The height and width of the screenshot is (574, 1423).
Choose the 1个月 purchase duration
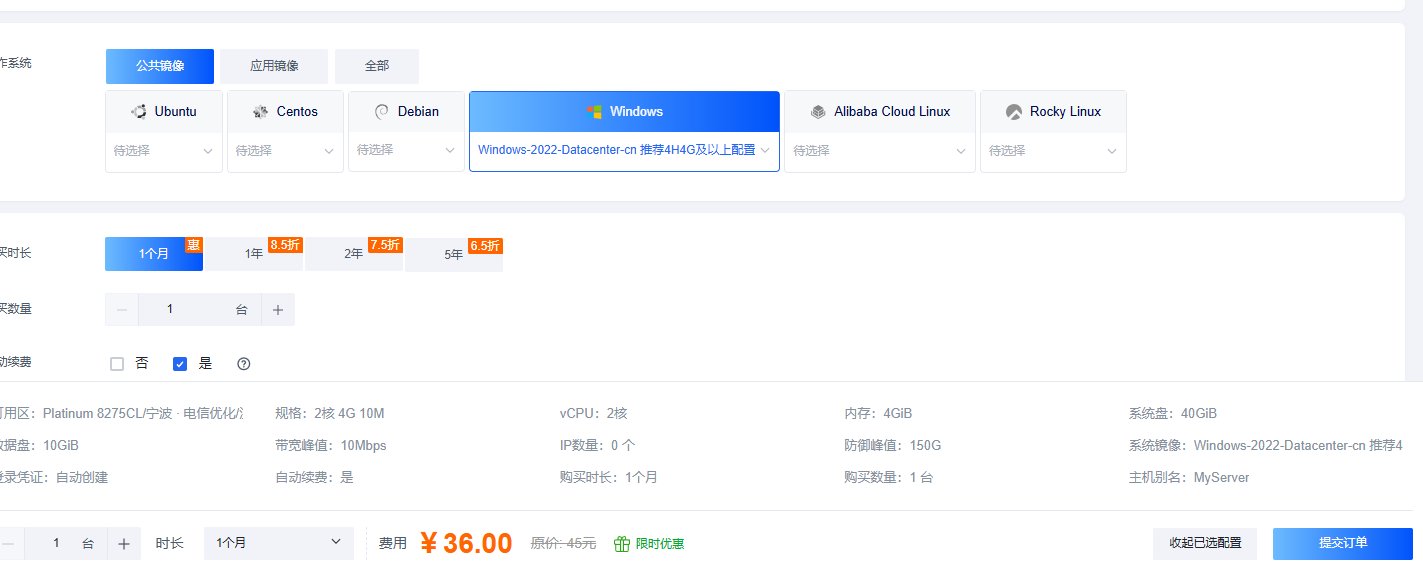tap(154, 254)
